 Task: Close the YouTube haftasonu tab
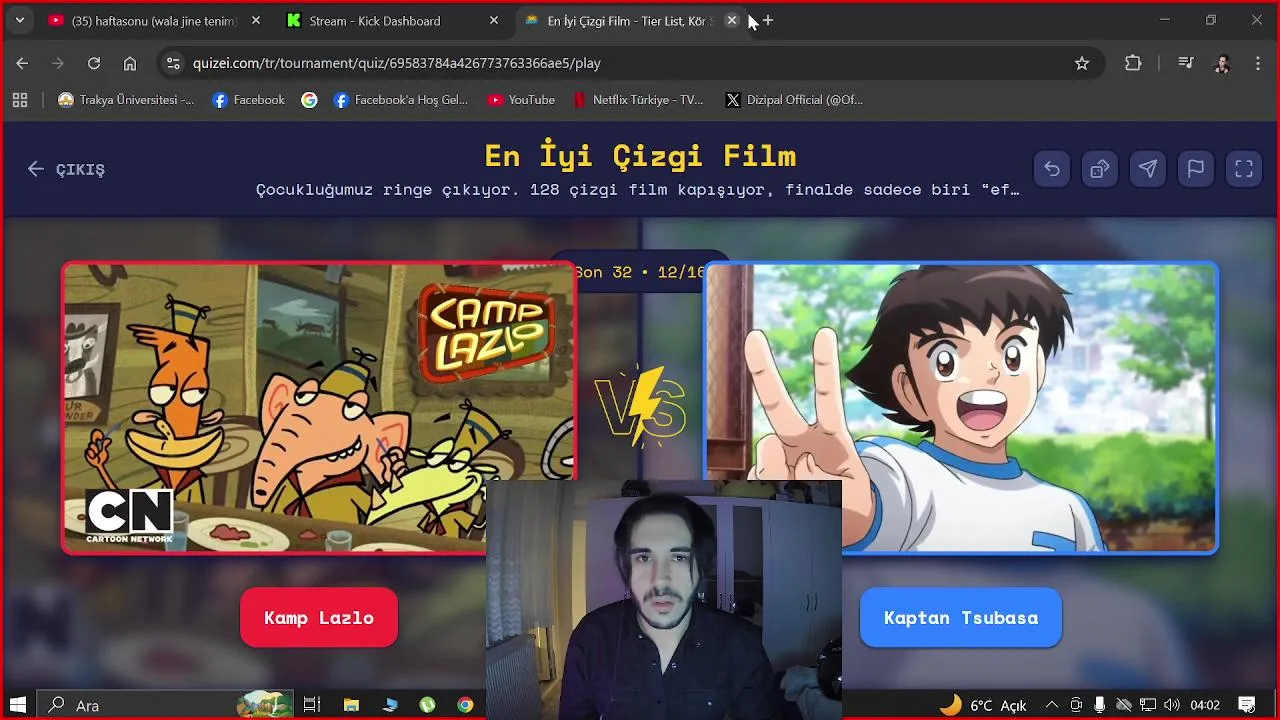coord(256,20)
